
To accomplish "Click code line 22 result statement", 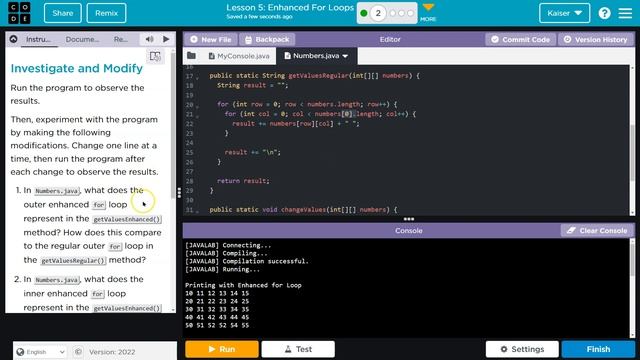I will (x=296, y=124).
